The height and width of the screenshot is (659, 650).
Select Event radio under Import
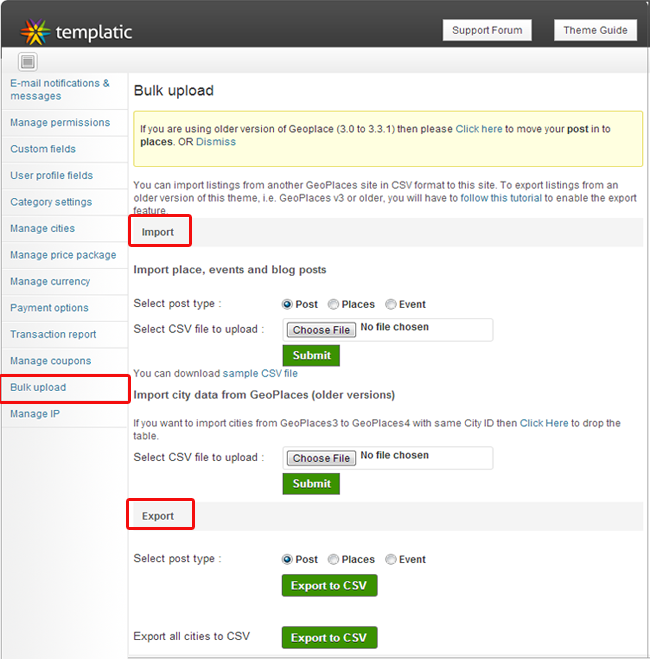coord(391,304)
